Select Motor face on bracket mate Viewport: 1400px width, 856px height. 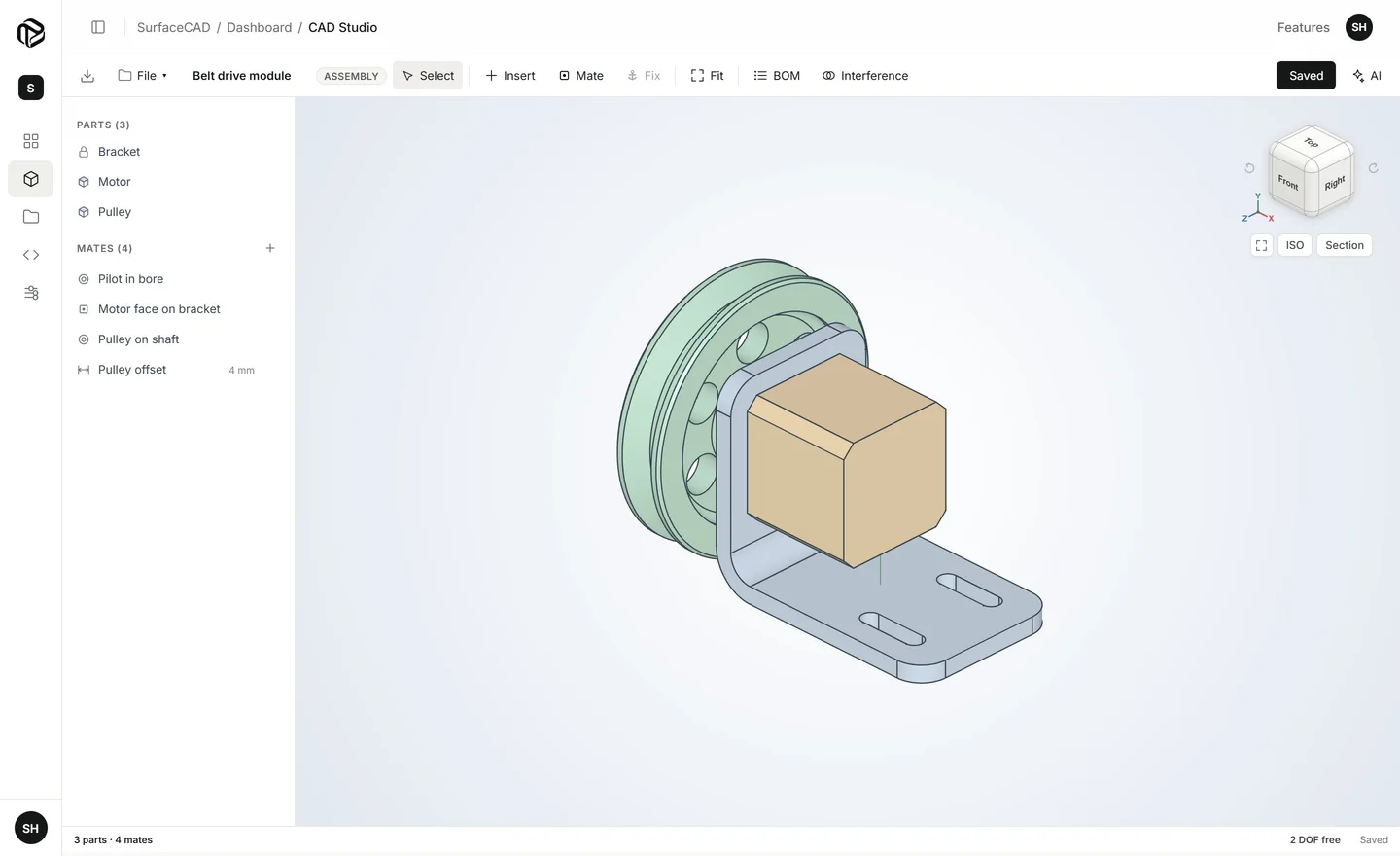[x=178, y=309]
